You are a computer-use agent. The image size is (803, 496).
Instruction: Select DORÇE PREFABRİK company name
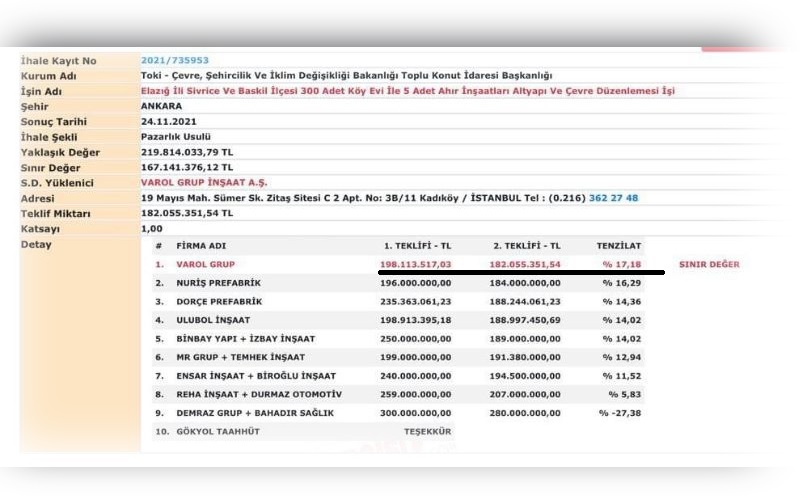(219, 301)
